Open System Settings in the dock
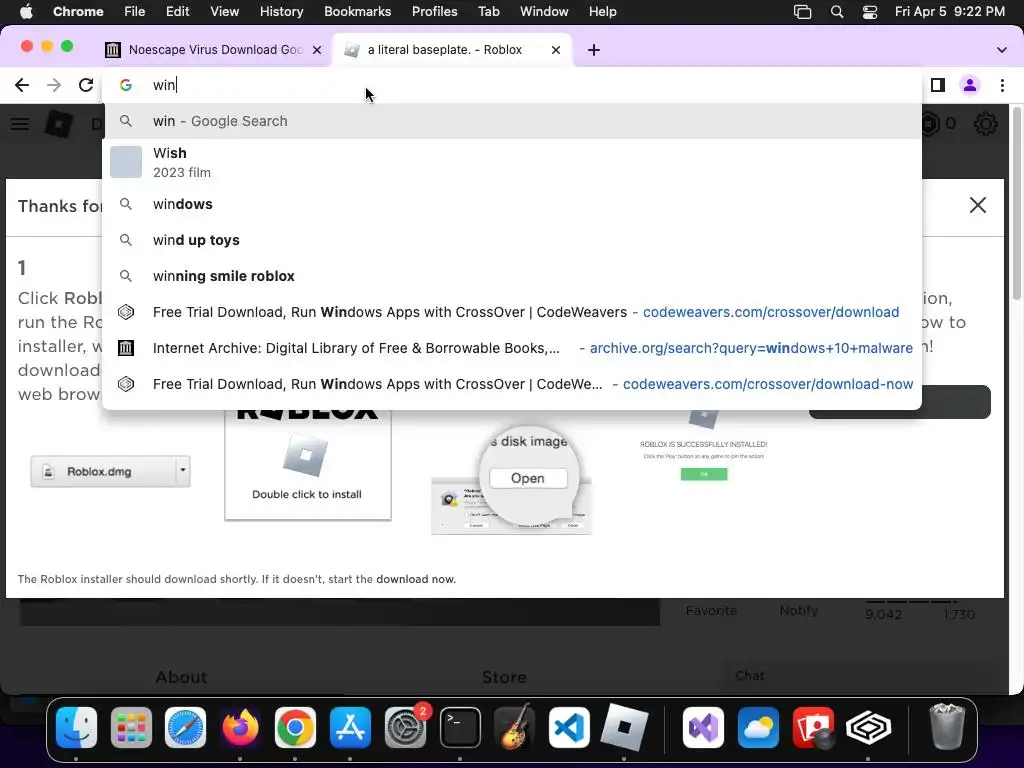 point(405,727)
